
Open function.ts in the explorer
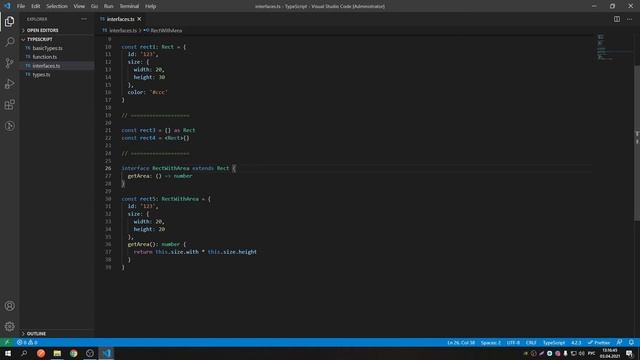tap(44, 57)
